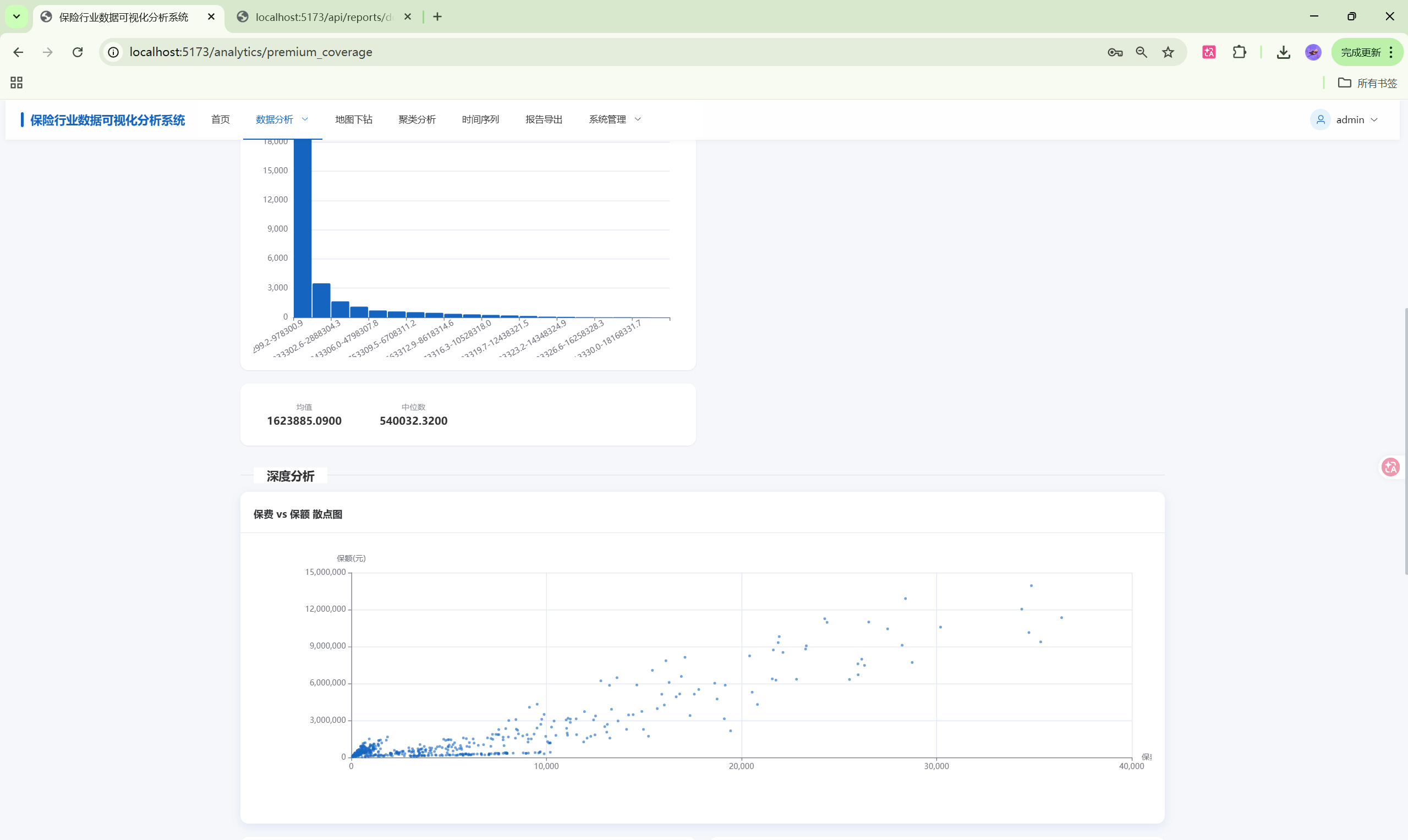Image resolution: width=1408 pixels, height=840 pixels.
Task: Click the admin user avatar icon
Action: click(1321, 119)
